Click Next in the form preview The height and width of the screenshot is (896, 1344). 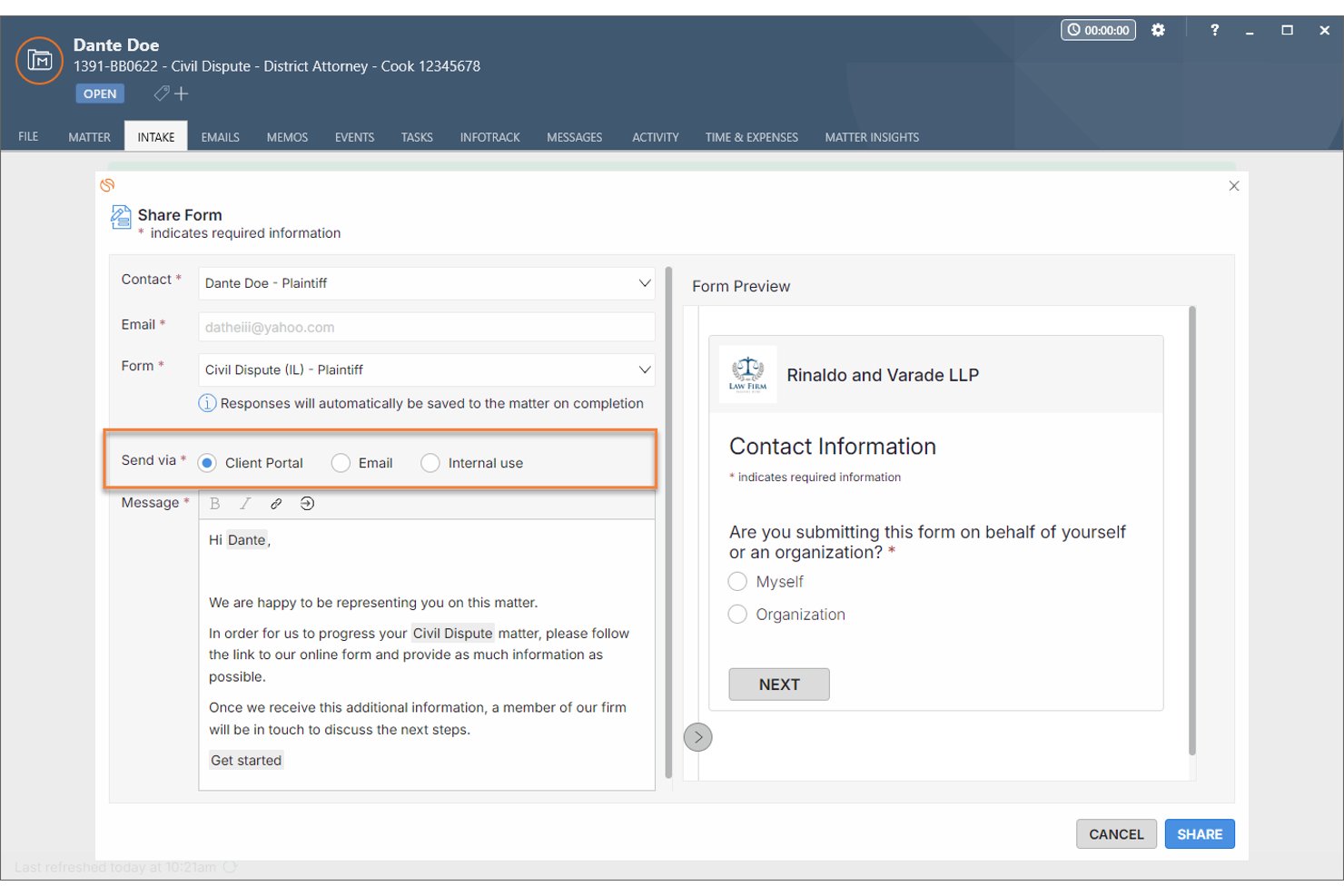pyautogui.click(x=779, y=684)
